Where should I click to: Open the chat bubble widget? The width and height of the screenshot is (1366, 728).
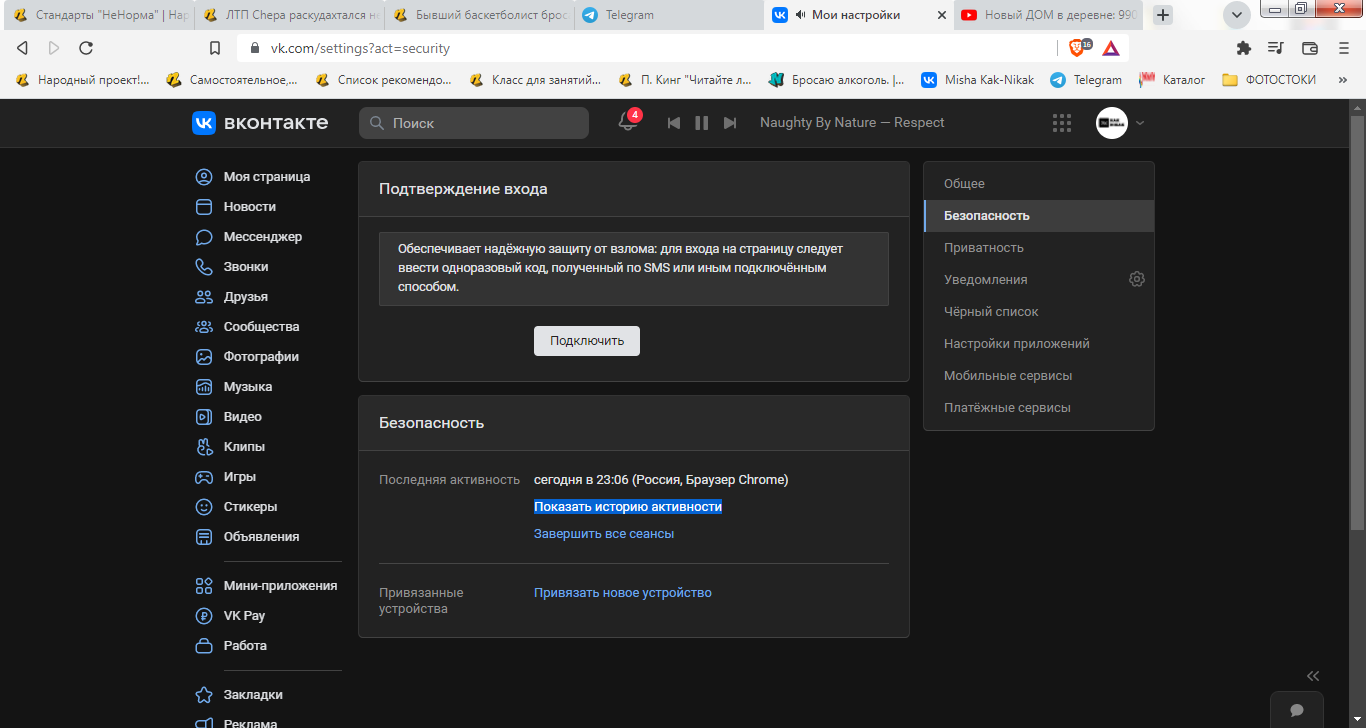pyautogui.click(x=1296, y=710)
